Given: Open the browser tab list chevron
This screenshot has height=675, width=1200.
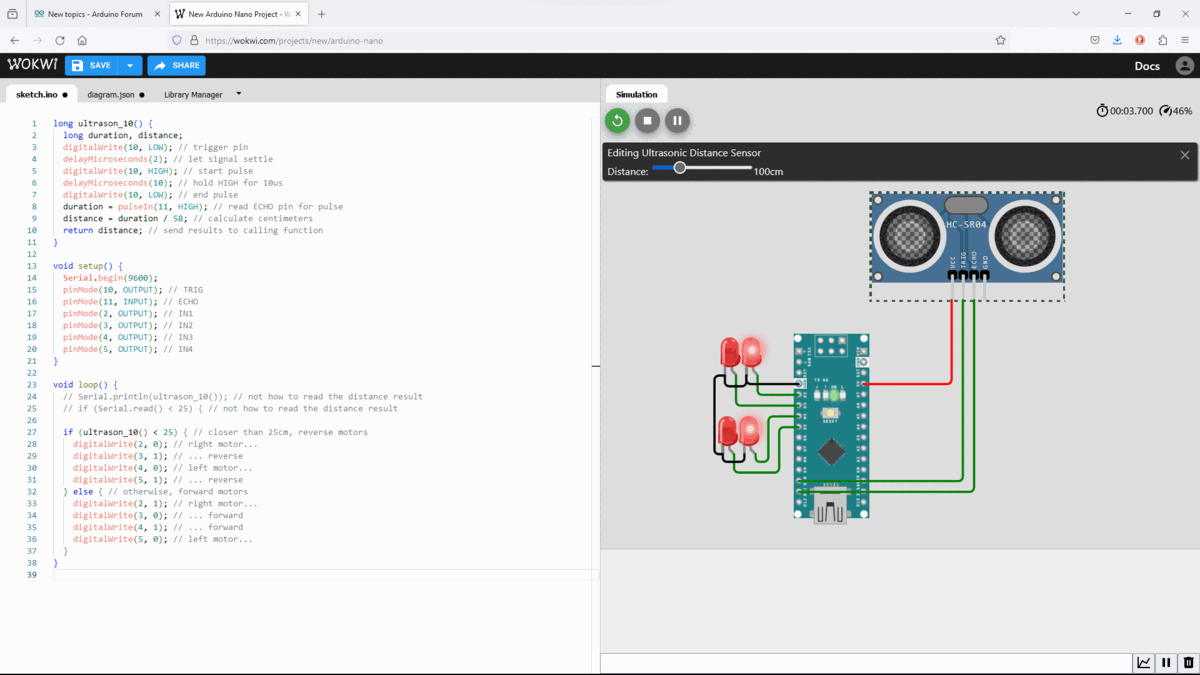Looking at the screenshot, I should [1074, 12].
